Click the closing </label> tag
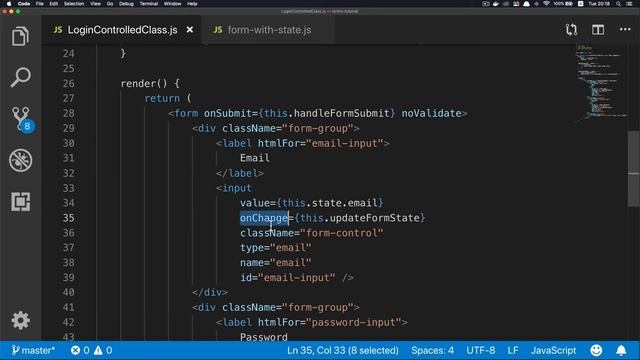This screenshot has height=360, width=640. (240, 173)
